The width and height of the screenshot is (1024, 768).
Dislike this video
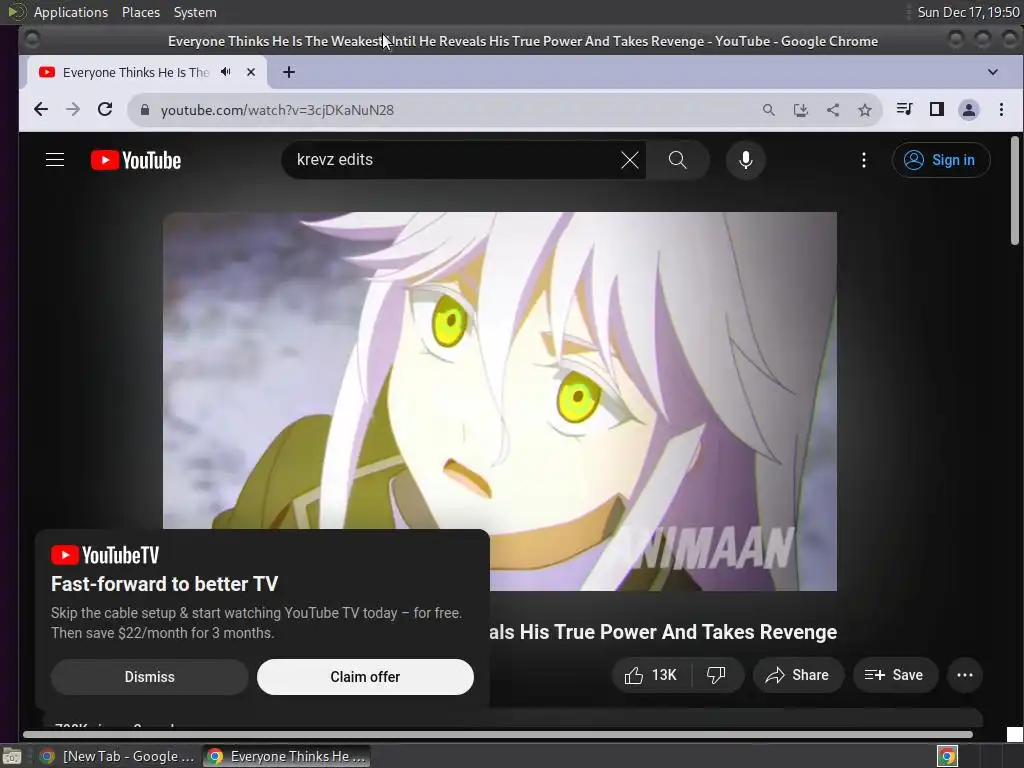pyautogui.click(x=717, y=675)
